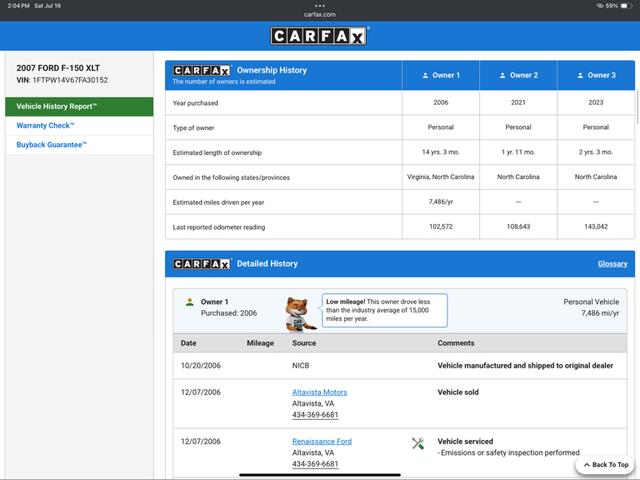
Task: Click the Source column header
Action: coord(304,343)
